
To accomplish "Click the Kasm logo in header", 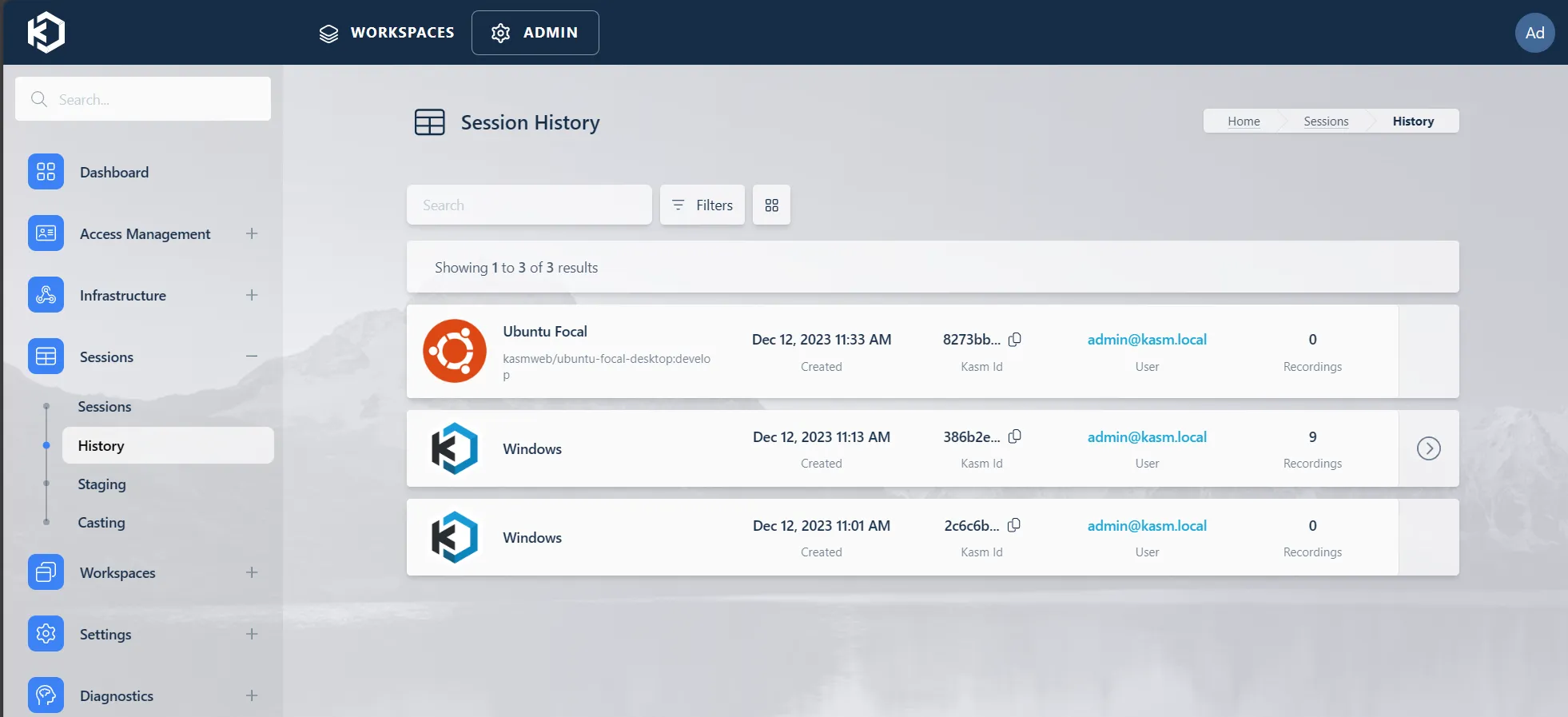I will (x=46, y=33).
